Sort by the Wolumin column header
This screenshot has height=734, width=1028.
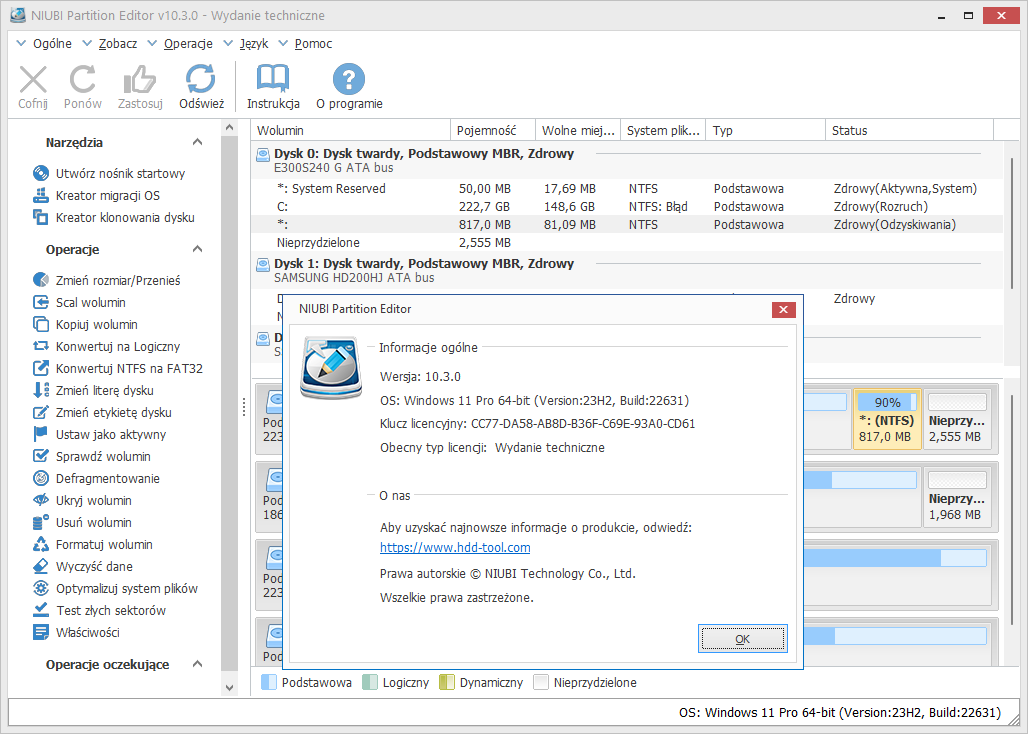pos(351,130)
